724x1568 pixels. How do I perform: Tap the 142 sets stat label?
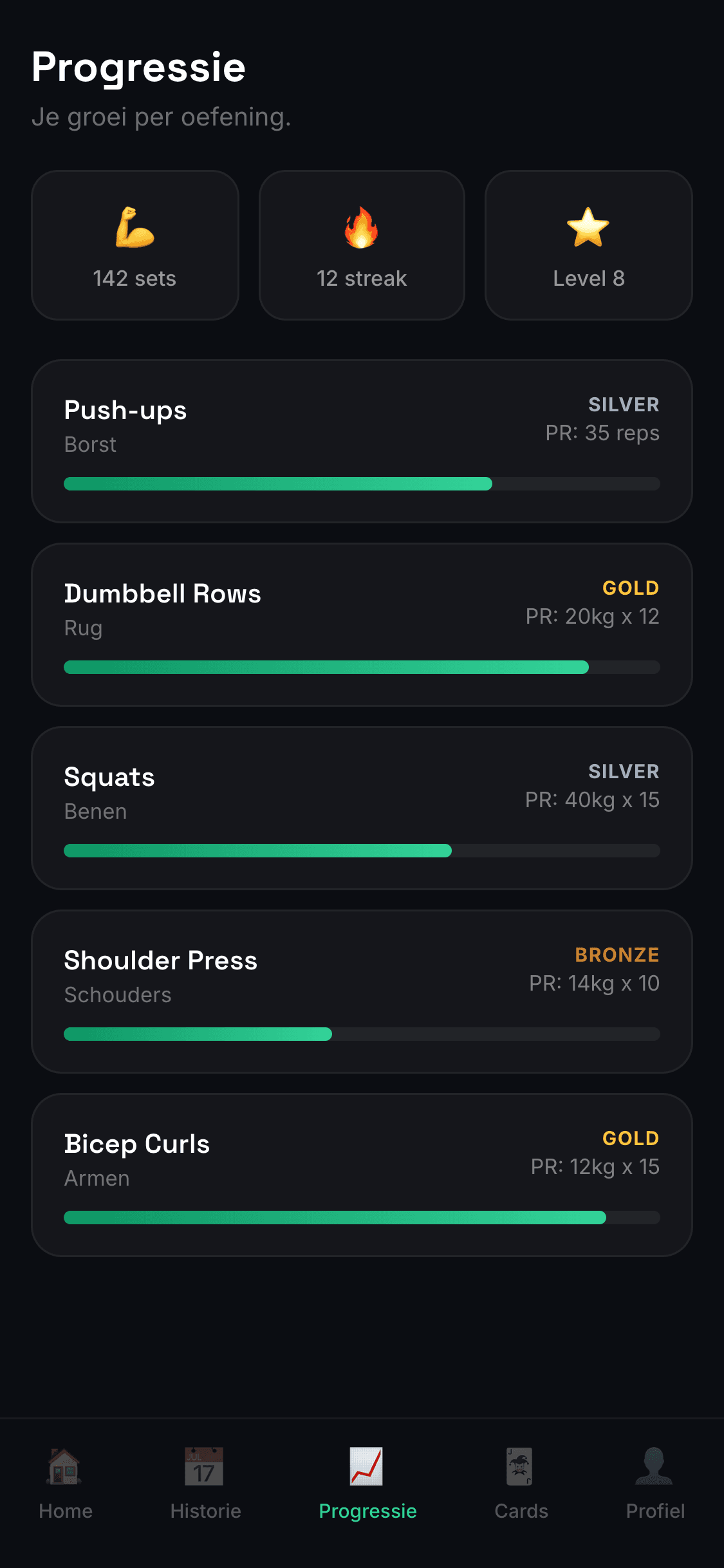135,278
